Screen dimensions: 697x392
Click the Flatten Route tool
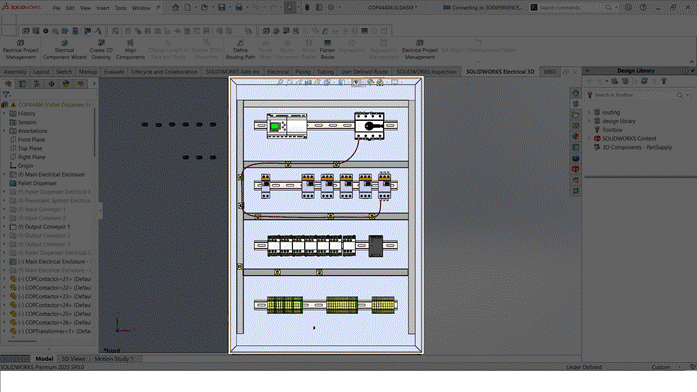tap(327, 49)
